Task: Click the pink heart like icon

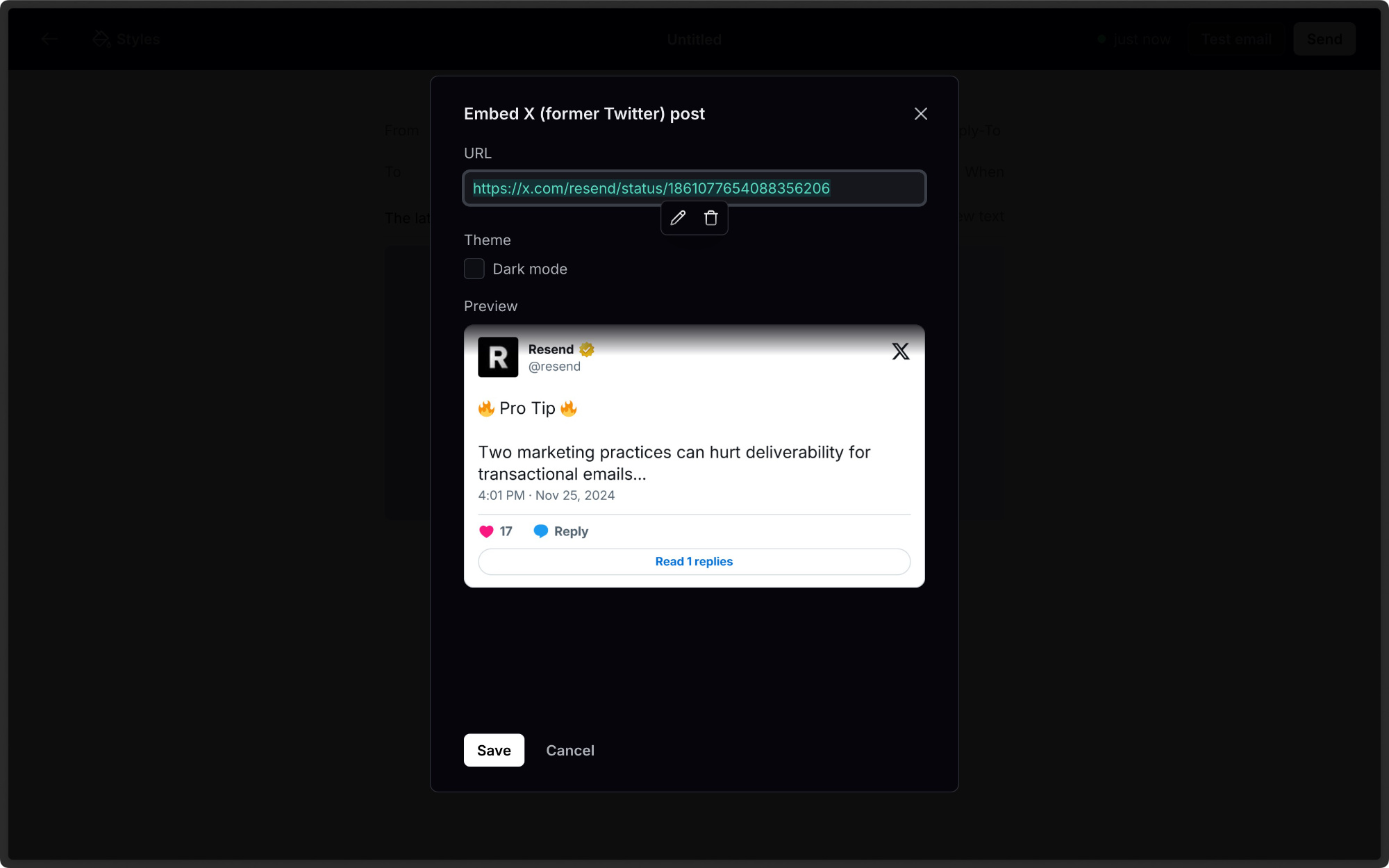Action: pos(486,531)
